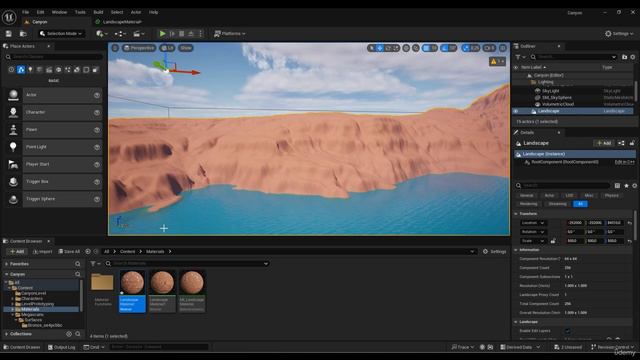Click the favorites star icon in Details
The width and height of the screenshot is (640, 360).
627,186
